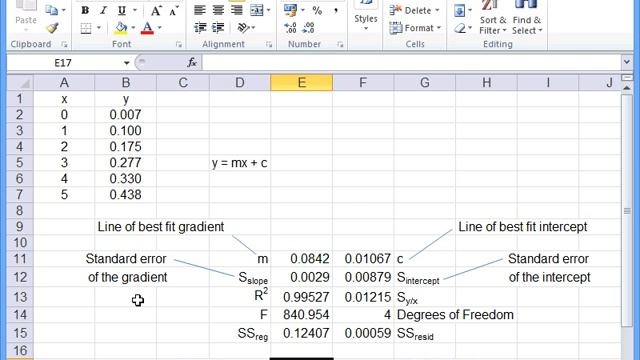This screenshot has height=360, width=640.
Task: Select column E header
Action: pyautogui.click(x=301, y=83)
